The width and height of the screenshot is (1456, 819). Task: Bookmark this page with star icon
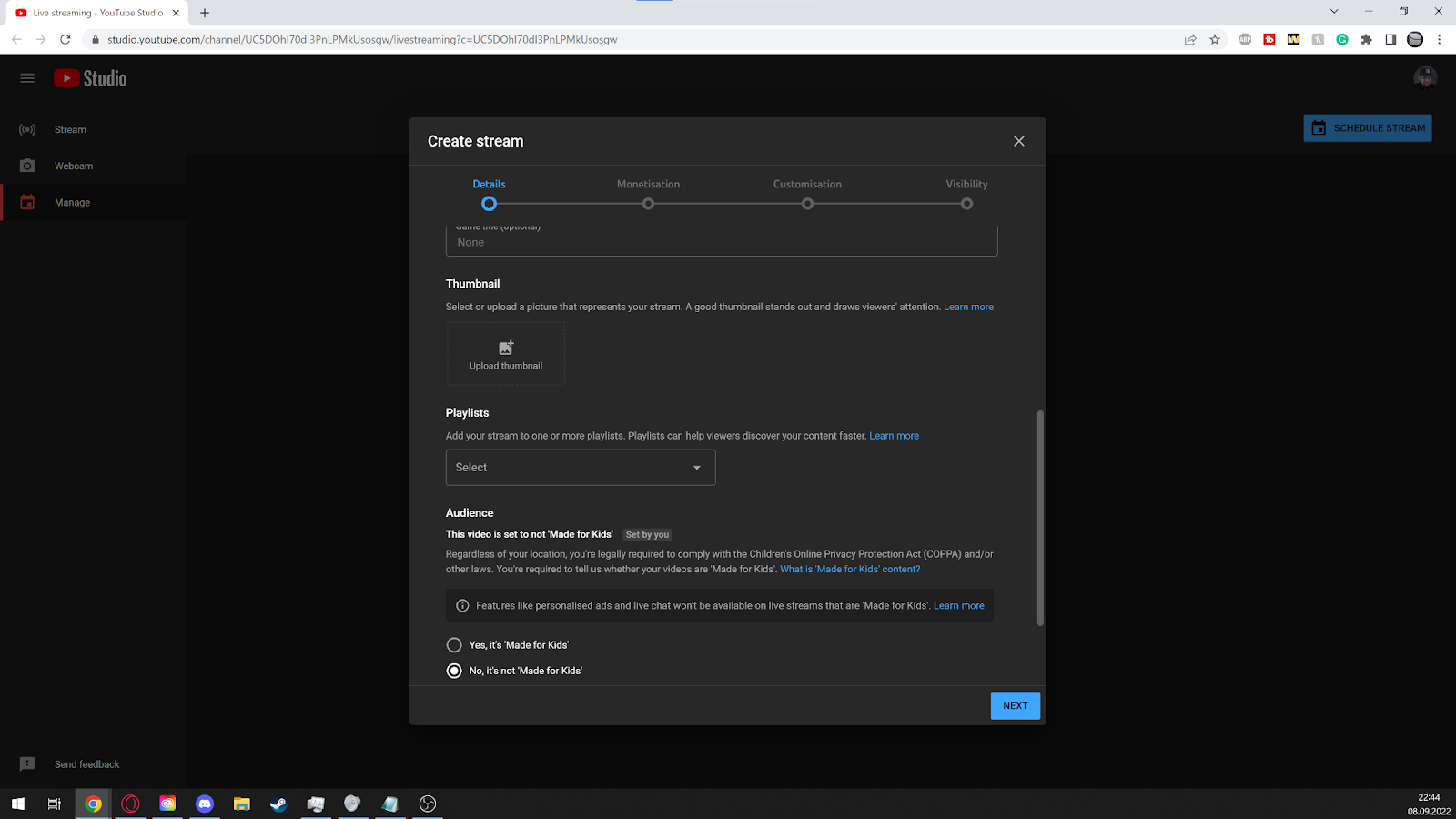(1215, 40)
